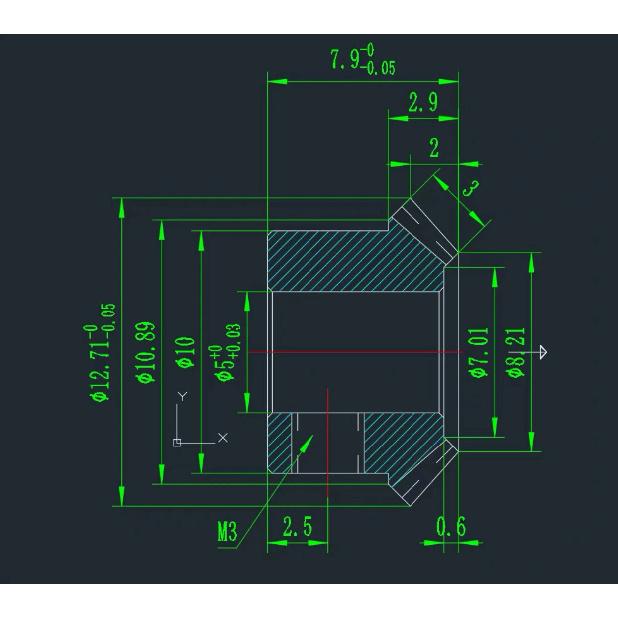Select the red vertical M3 hole centerline
The height and width of the screenshot is (618, 618).
[328, 442]
